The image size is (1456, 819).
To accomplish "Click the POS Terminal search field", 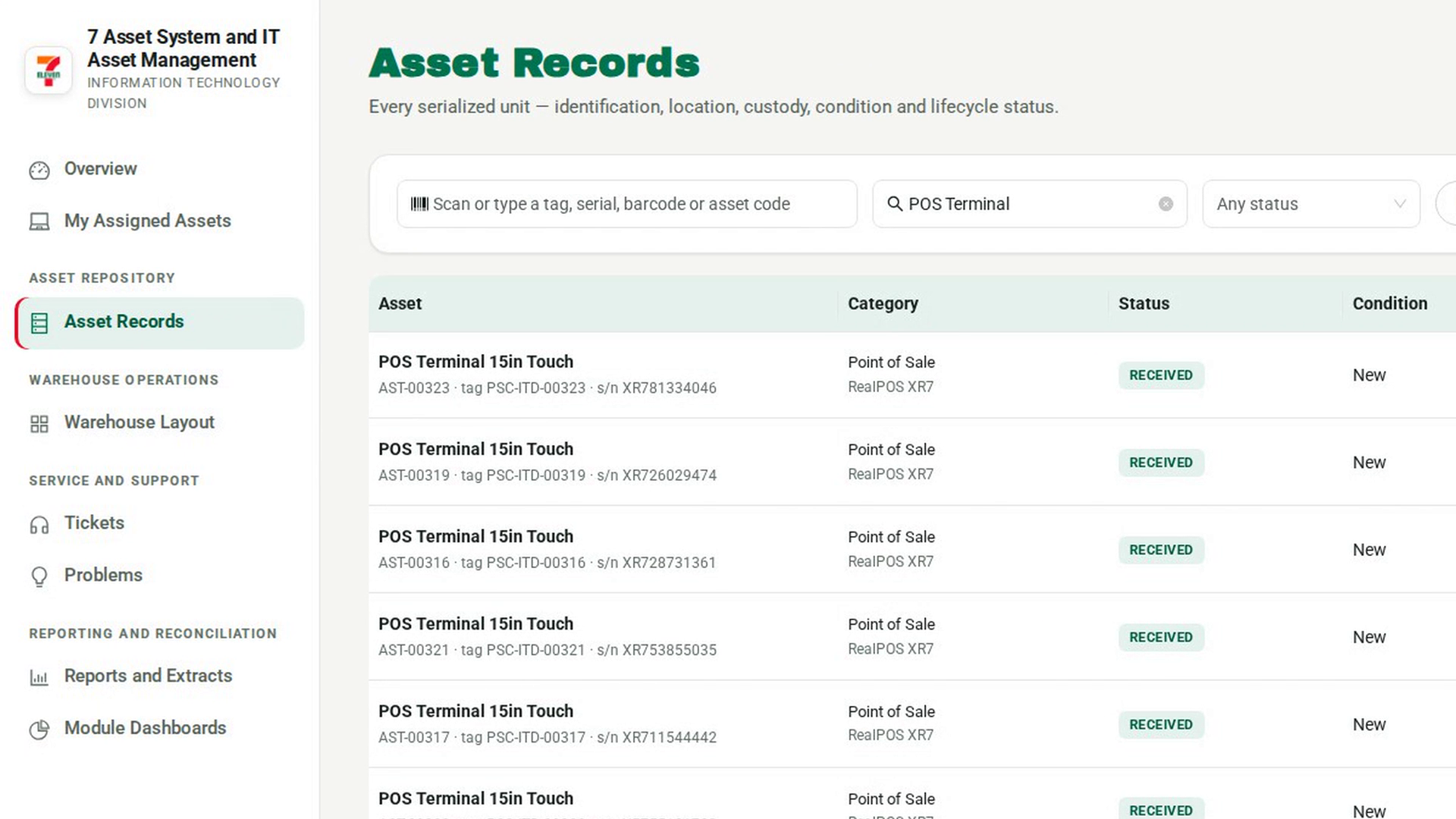I will tap(1030, 204).
